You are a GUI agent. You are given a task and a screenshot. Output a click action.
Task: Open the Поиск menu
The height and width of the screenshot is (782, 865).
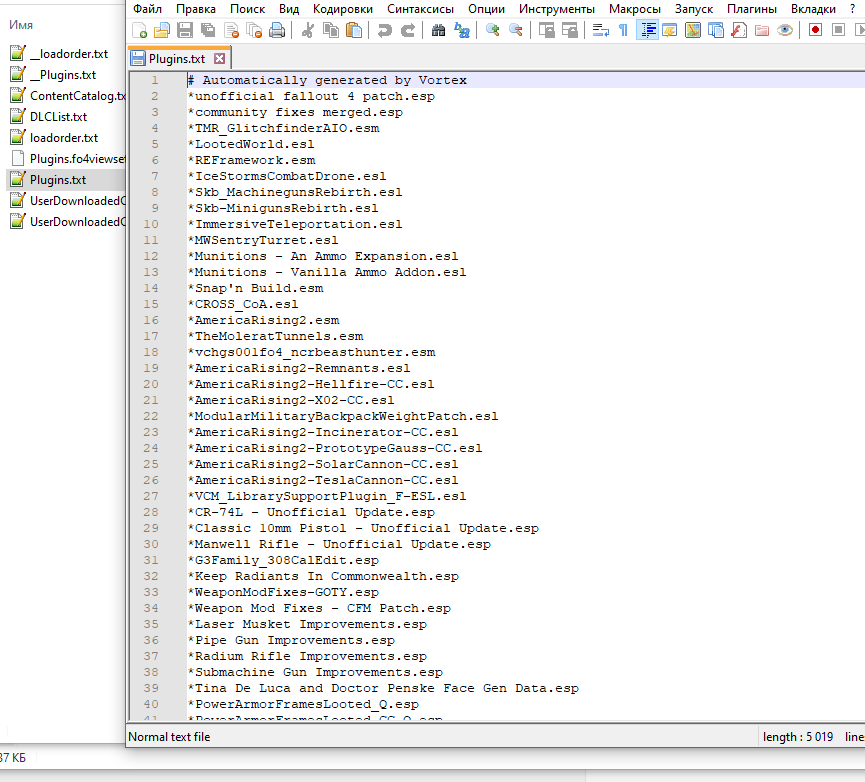pos(248,9)
